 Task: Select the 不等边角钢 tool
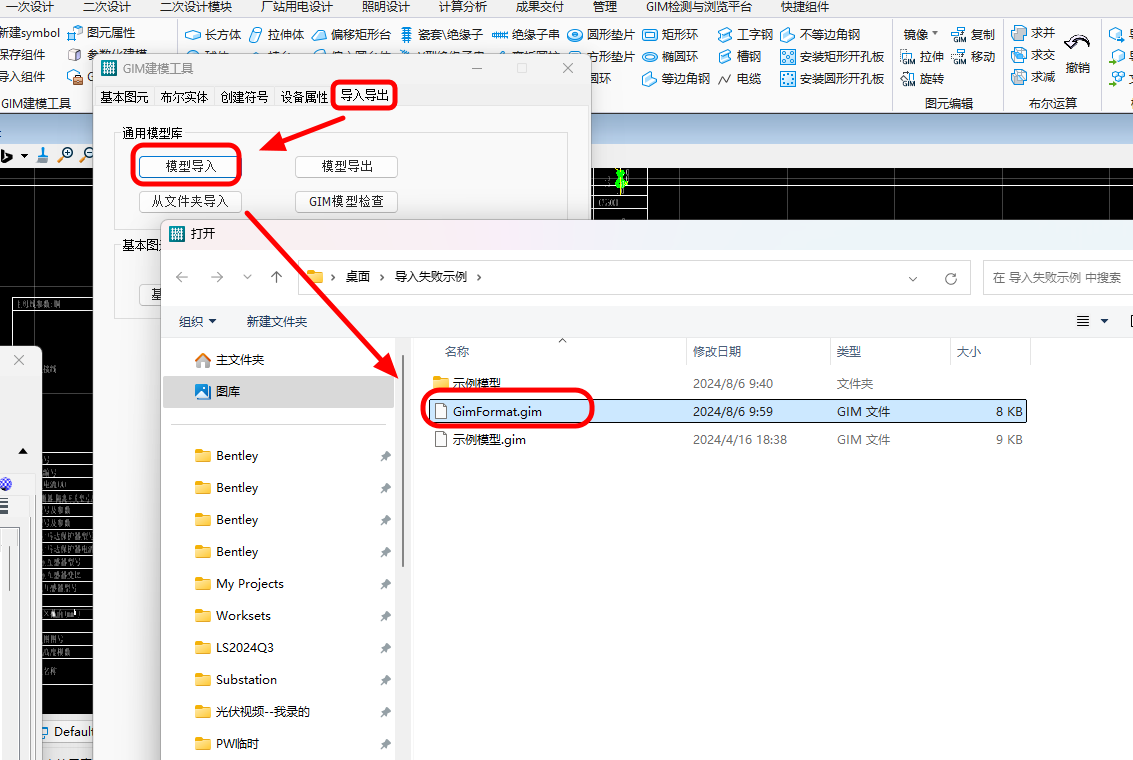coord(820,35)
